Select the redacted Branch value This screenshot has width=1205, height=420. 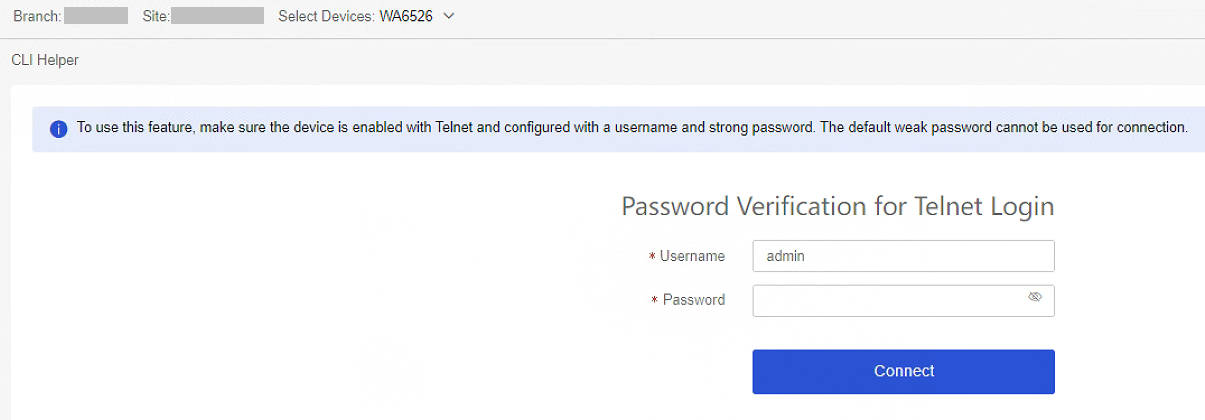coord(96,16)
